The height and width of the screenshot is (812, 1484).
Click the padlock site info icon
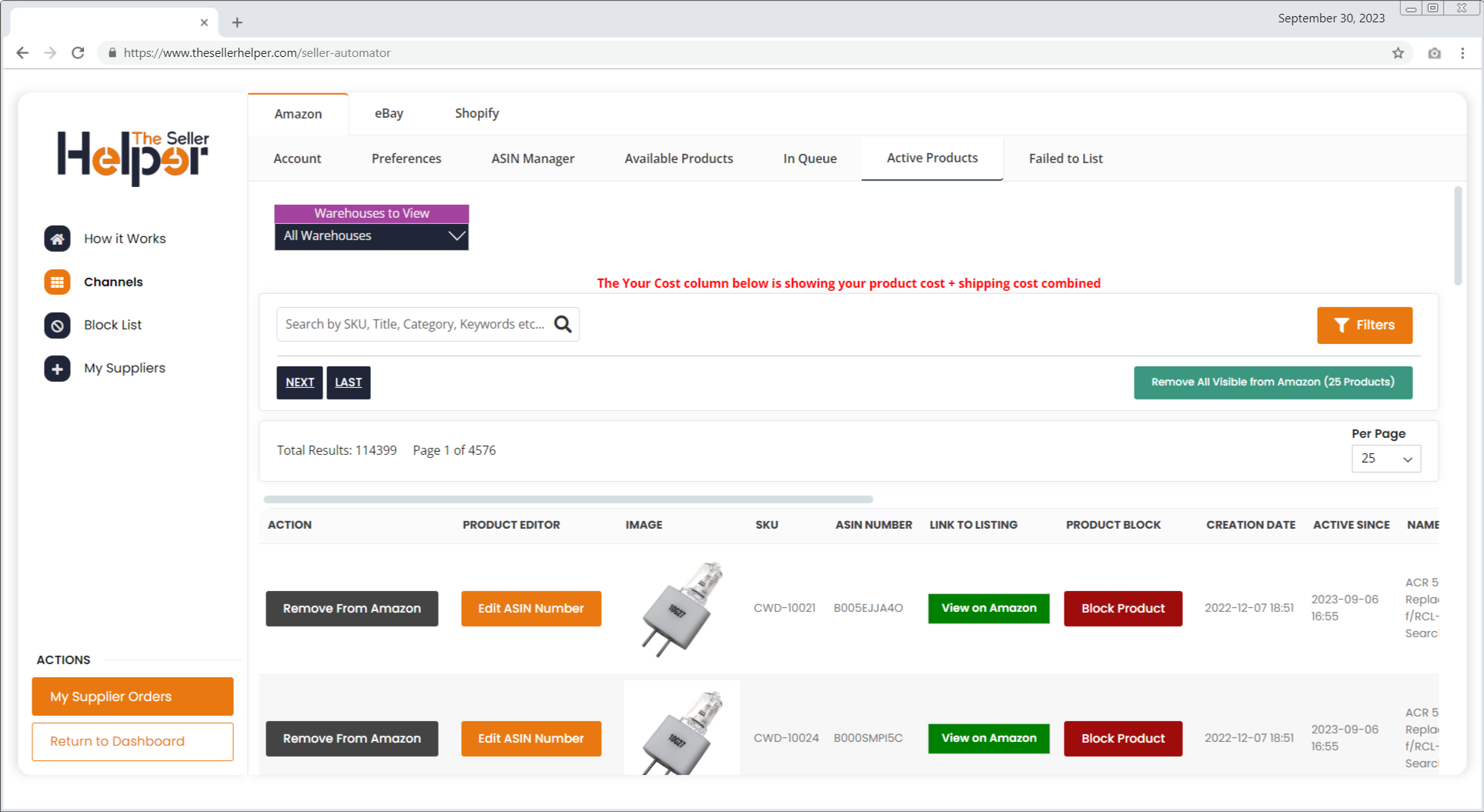(x=112, y=52)
